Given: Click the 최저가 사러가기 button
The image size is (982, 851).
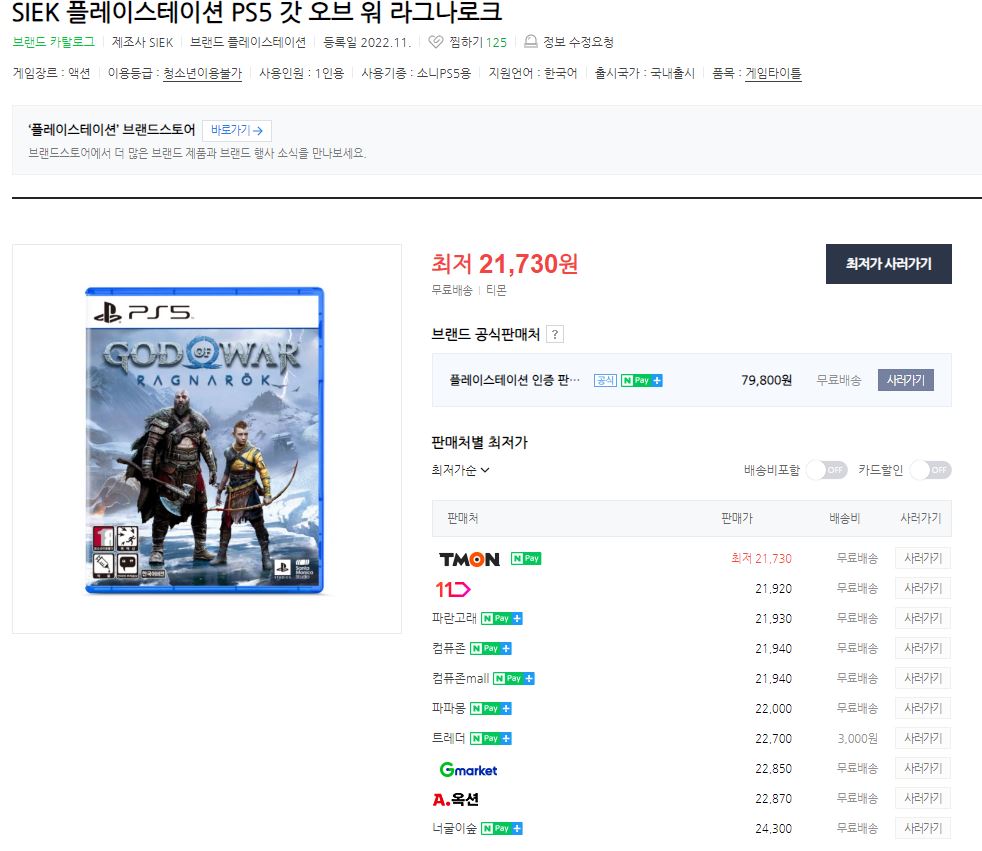Looking at the screenshot, I should point(888,264).
